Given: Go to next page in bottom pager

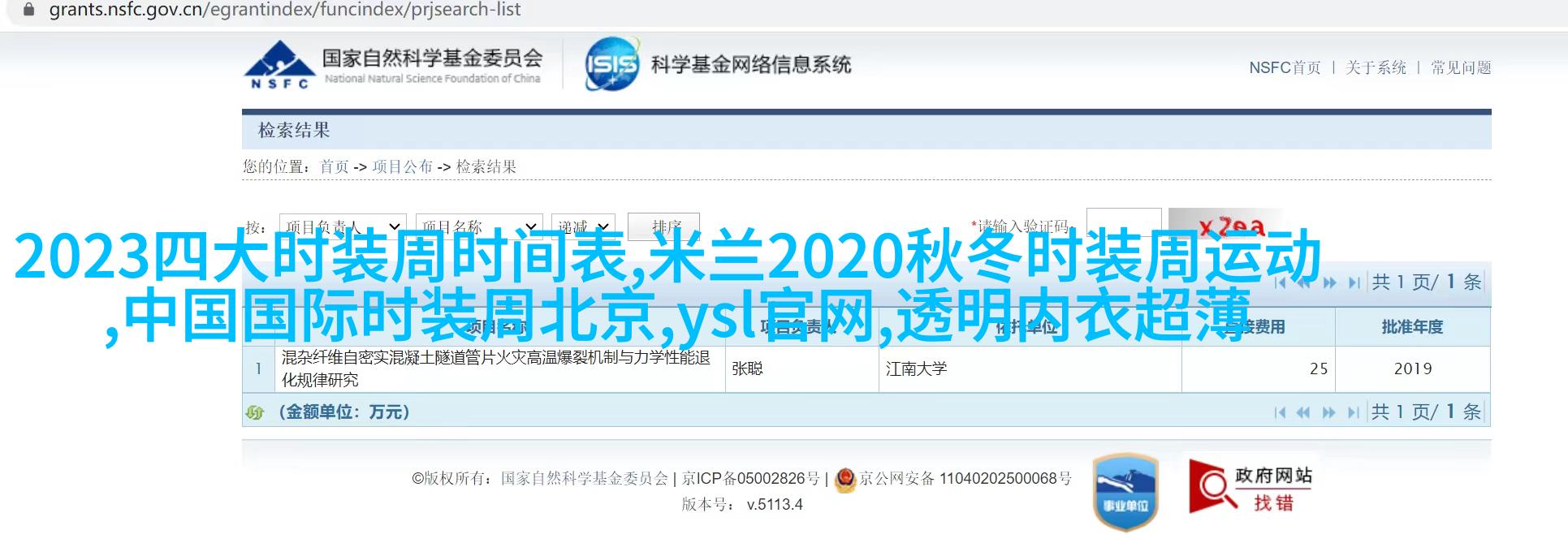Looking at the screenshot, I should pos(1329,412).
